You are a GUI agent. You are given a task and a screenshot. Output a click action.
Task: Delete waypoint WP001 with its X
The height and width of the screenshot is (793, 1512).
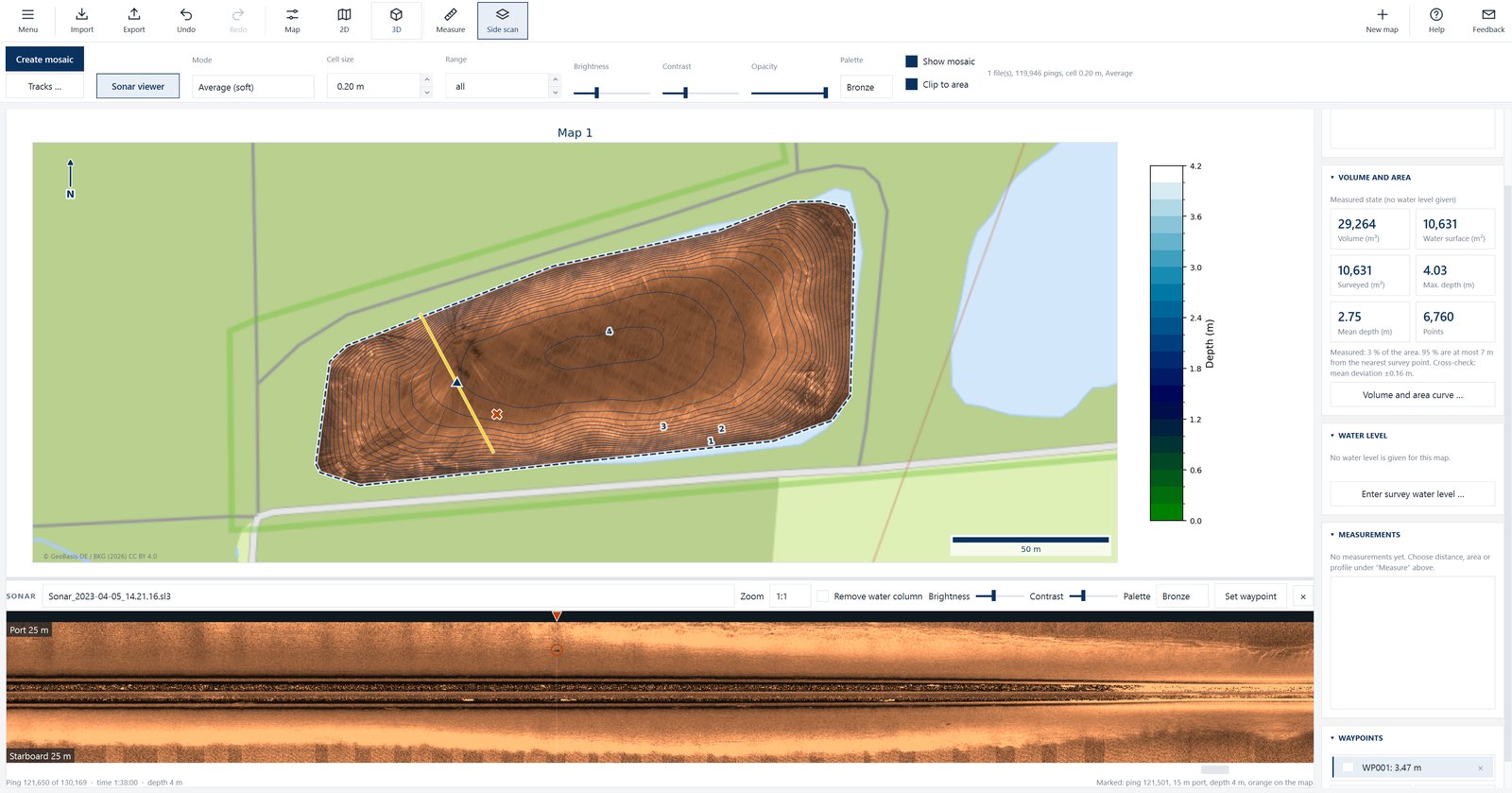click(1480, 767)
